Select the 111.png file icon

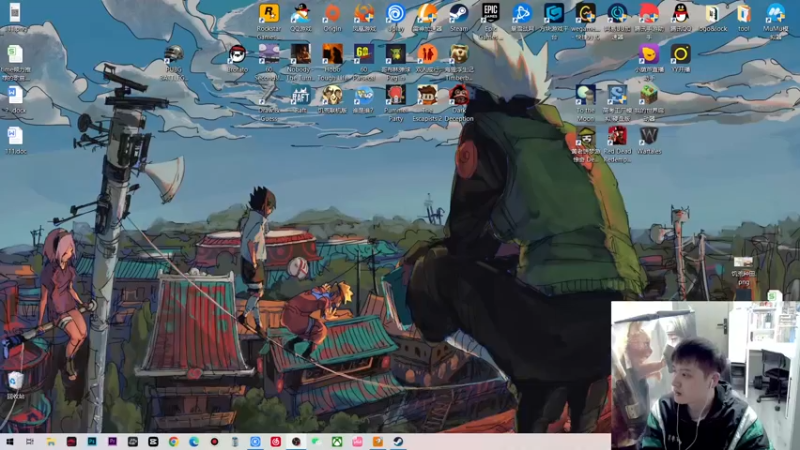[15, 12]
